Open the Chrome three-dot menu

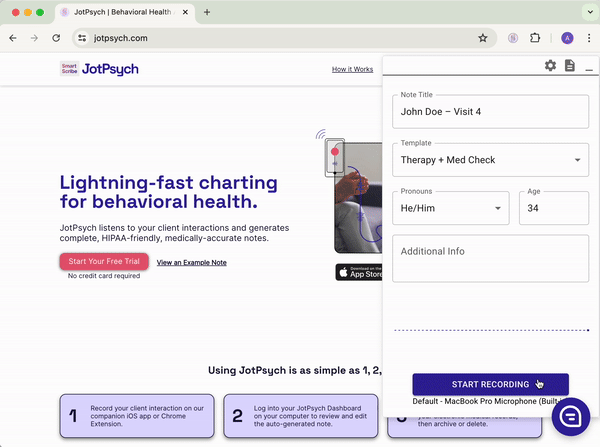tap(589, 38)
